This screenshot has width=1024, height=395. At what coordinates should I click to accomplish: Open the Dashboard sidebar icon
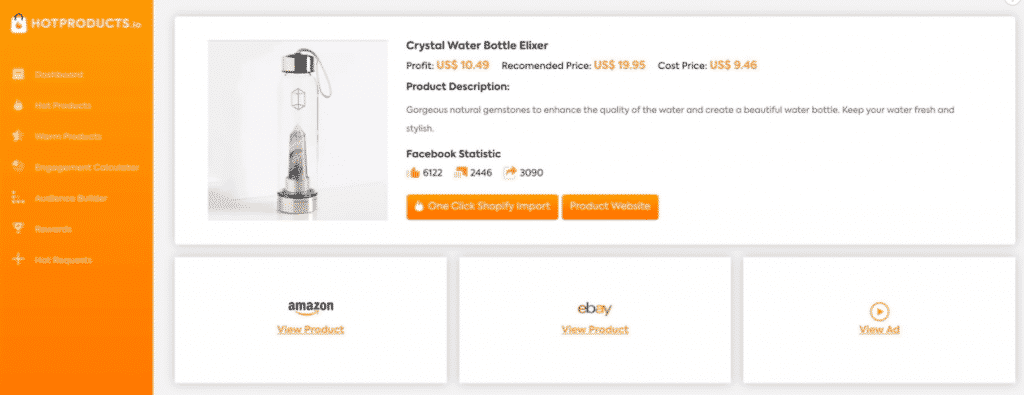click(18, 74)
